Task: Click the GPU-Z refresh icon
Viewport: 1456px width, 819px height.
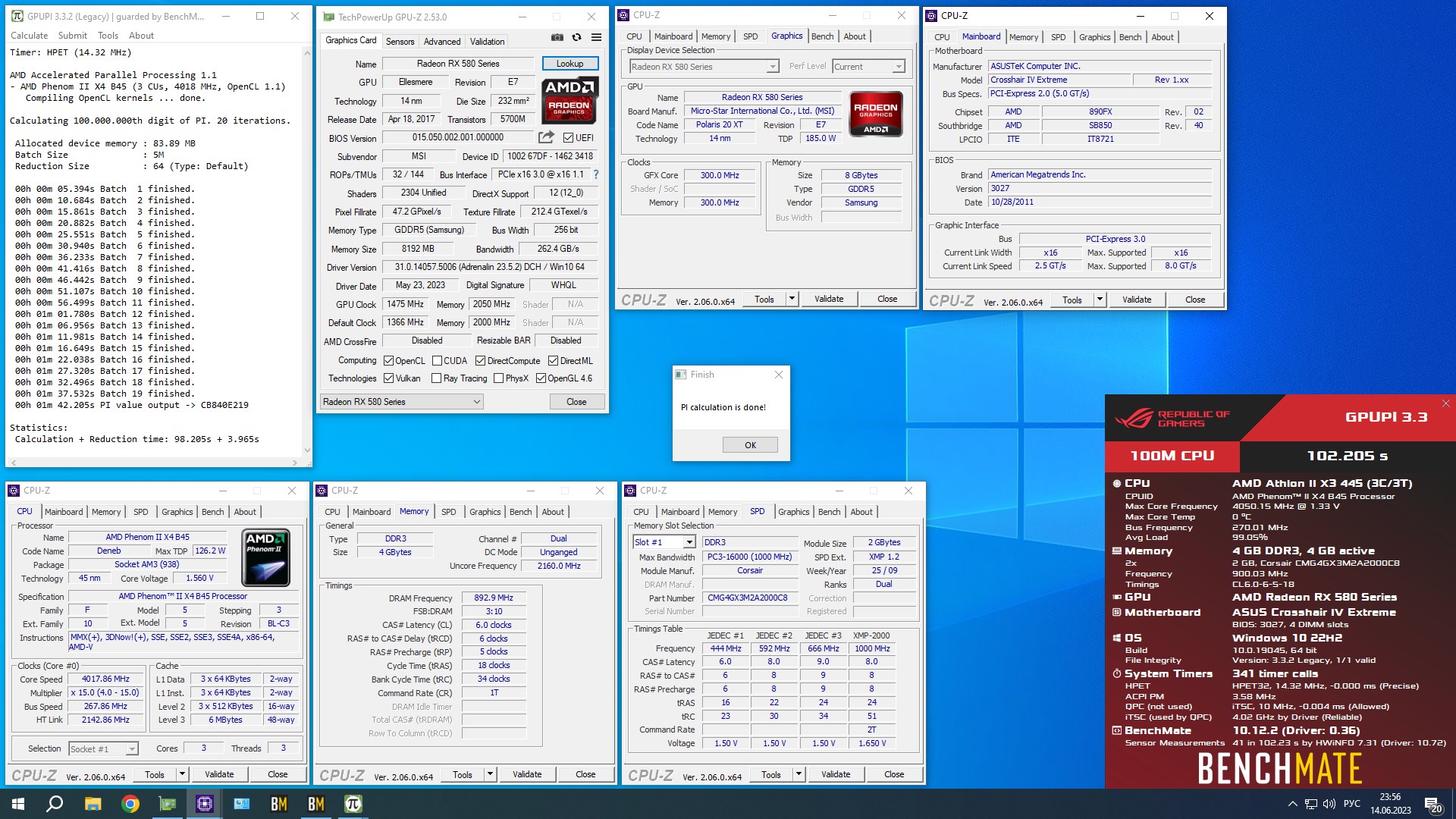Action: (x=576, y=37)
